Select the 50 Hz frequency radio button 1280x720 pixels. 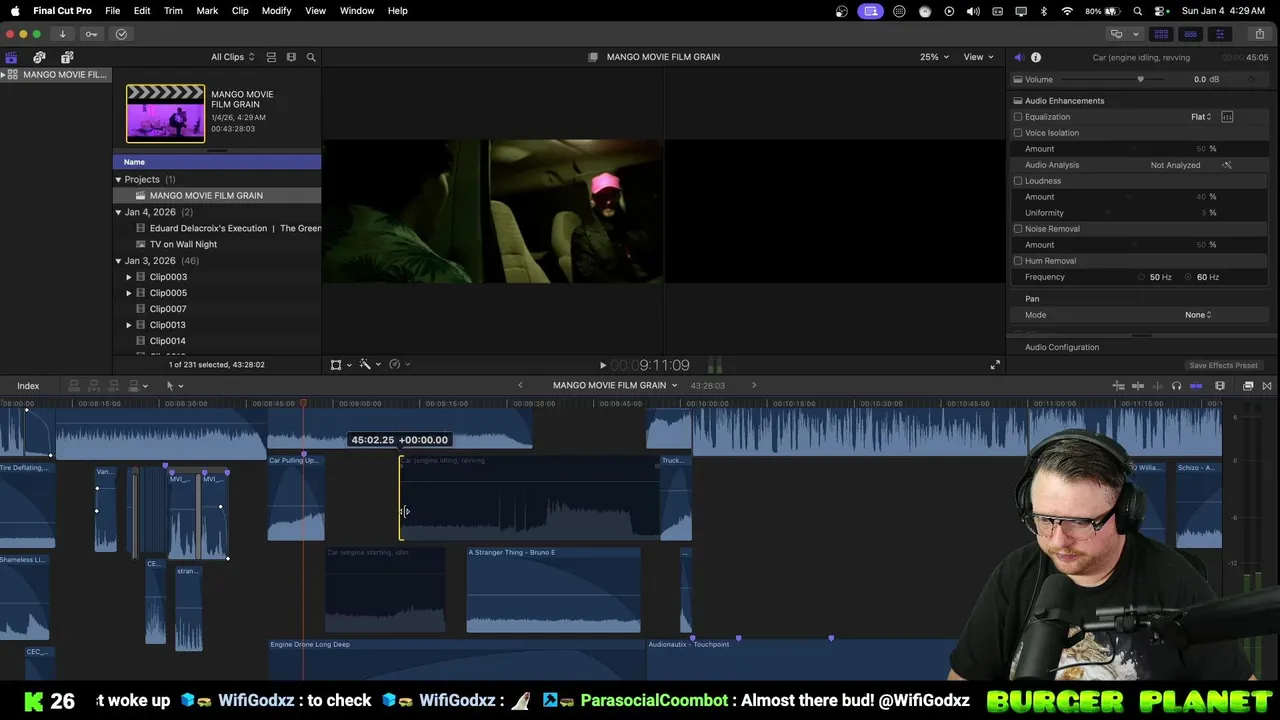click(x=1142, y=277)
